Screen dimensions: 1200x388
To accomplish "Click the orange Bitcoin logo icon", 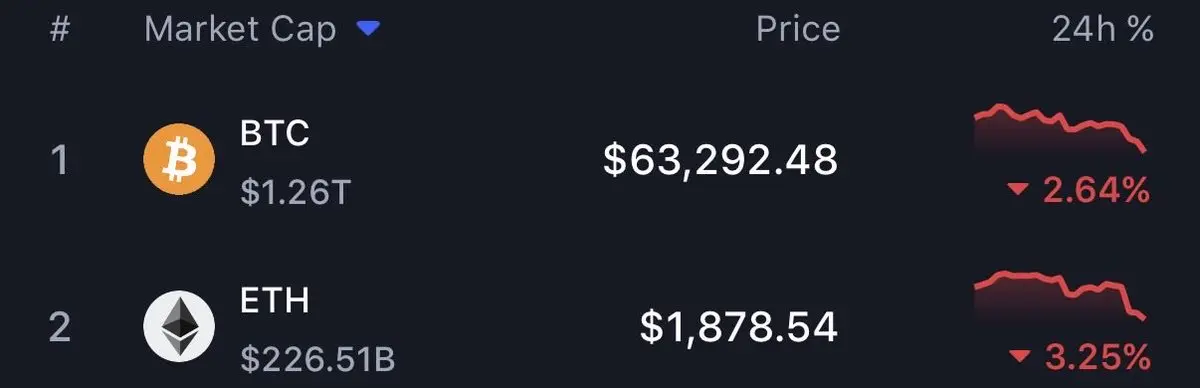I will [x=179, y=160].
